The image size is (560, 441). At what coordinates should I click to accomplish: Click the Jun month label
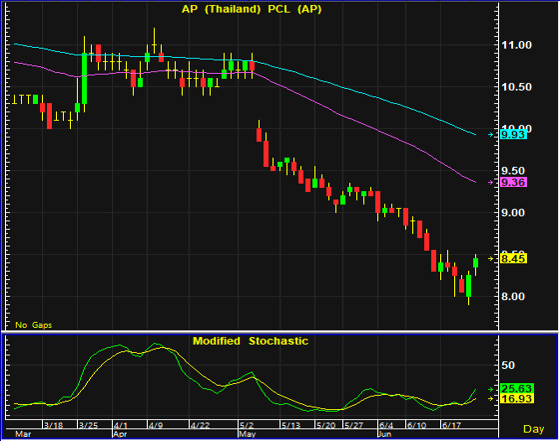(x=385, y=434)
